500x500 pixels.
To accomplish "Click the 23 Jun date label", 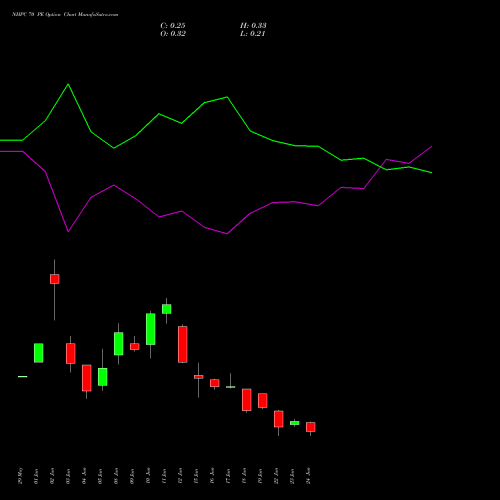I will (292, 476).
